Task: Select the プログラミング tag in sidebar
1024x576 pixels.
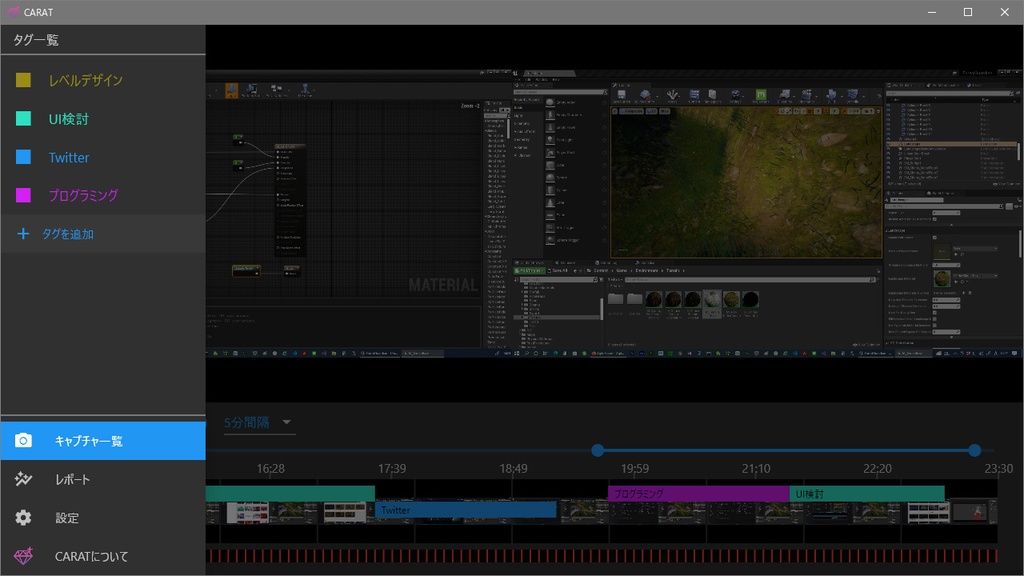Action: point(83,196)
